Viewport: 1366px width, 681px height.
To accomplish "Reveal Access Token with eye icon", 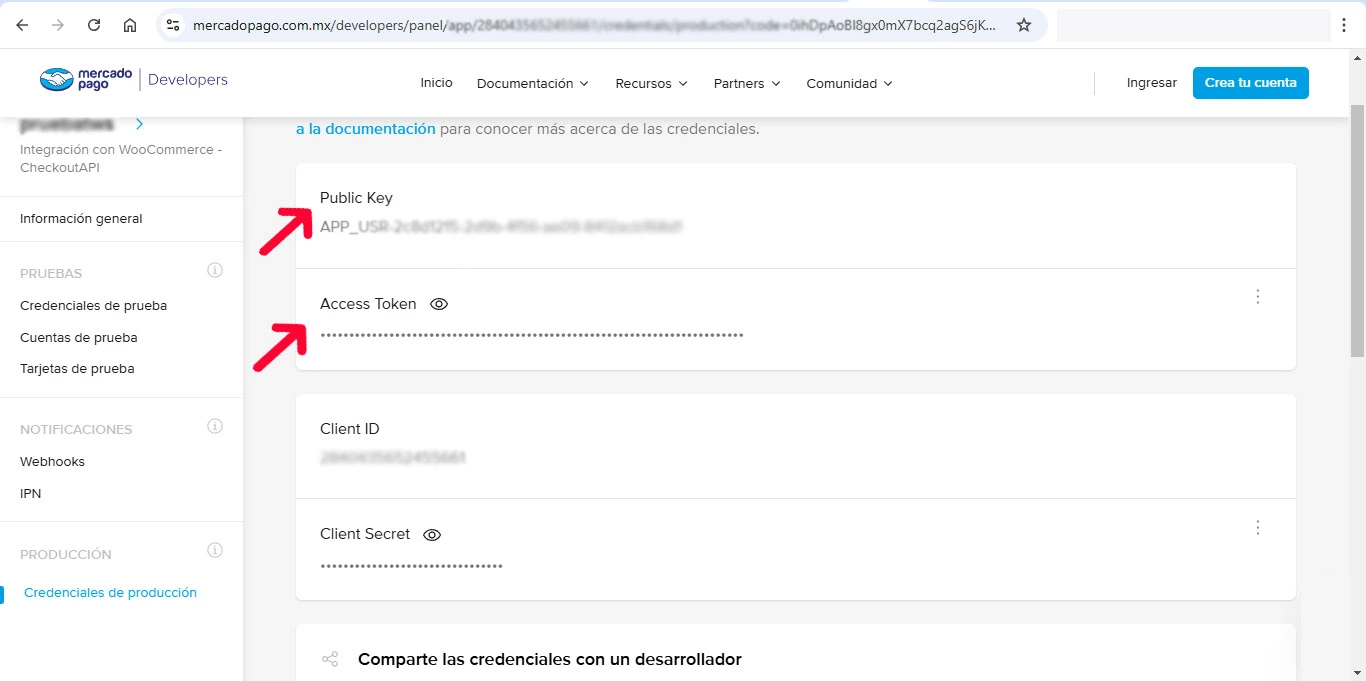I will [438, 304].
